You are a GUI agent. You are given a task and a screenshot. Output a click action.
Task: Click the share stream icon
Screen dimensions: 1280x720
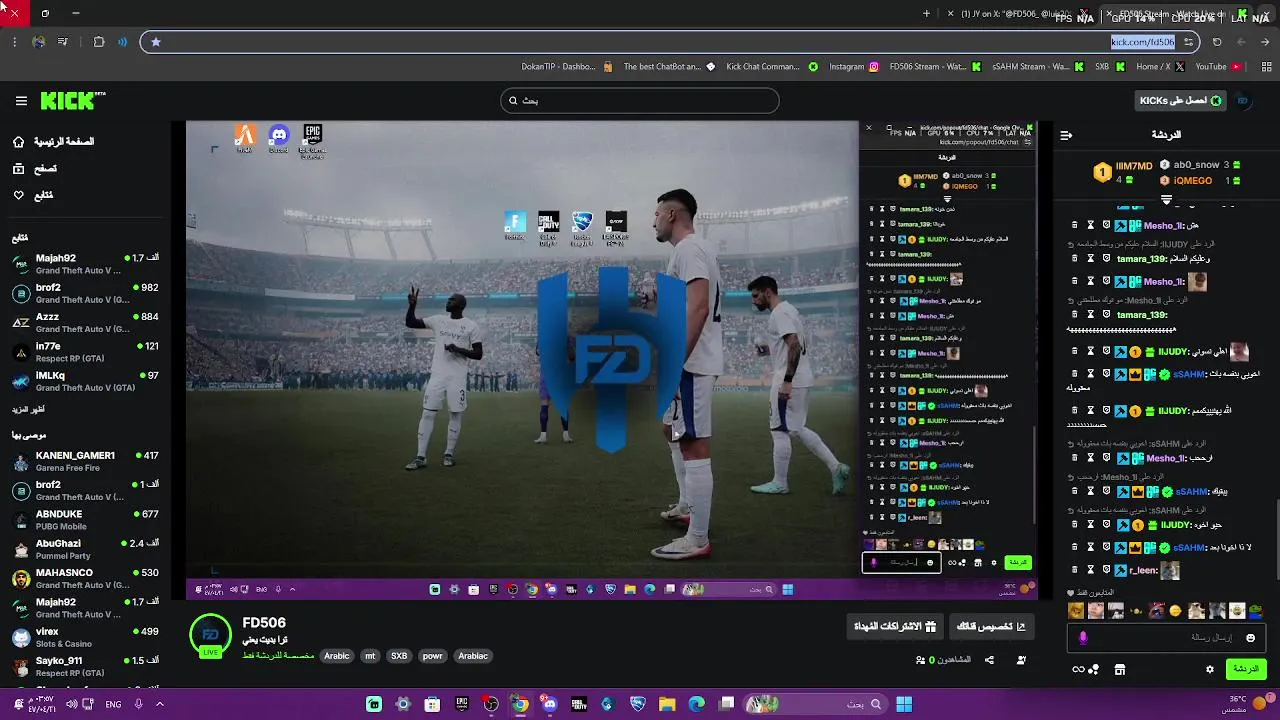pos(989,660)
